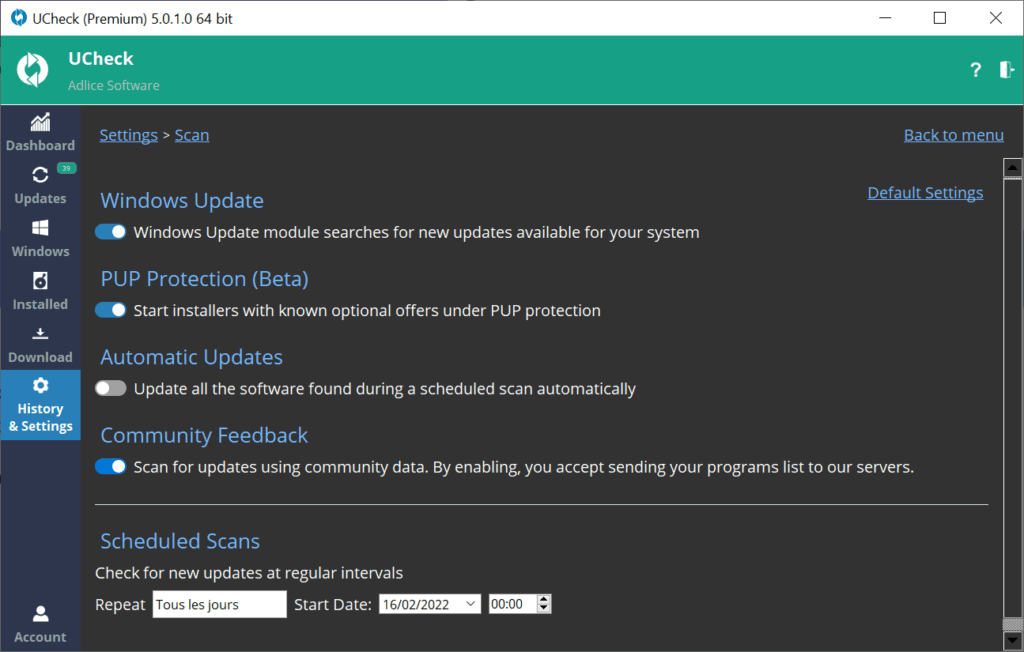Open the Dashboard chart icon
Viewport: 1024px width, 652px height.
coord(40,123)
